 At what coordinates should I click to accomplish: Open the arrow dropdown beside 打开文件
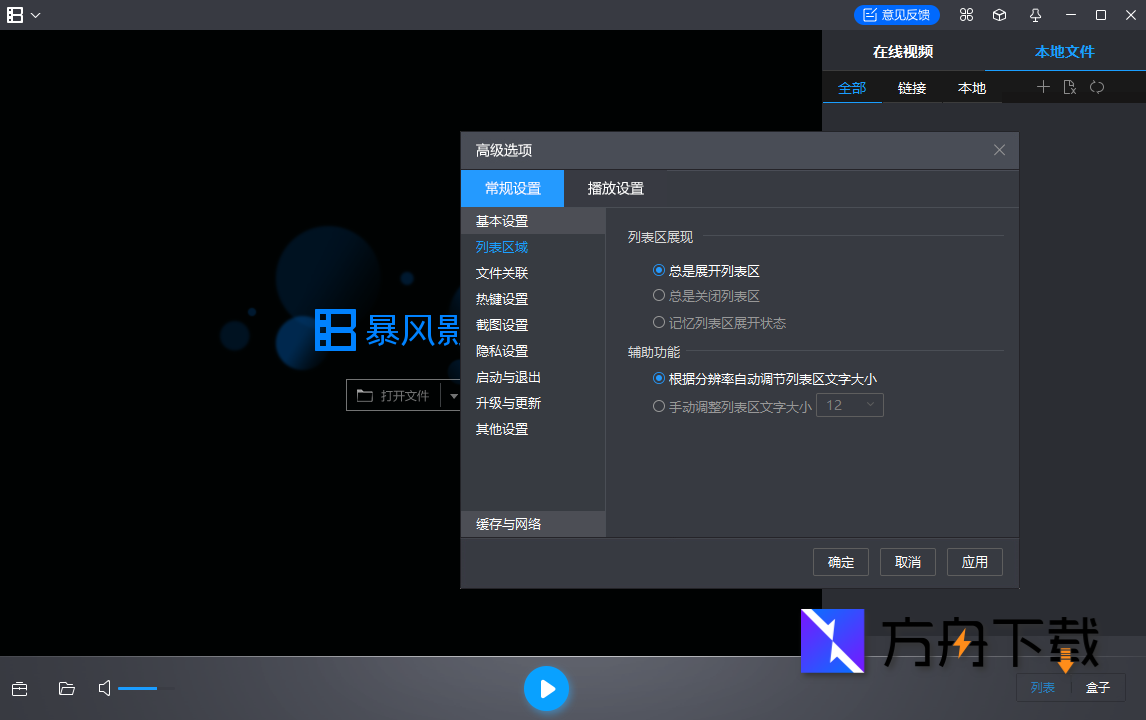454,395
